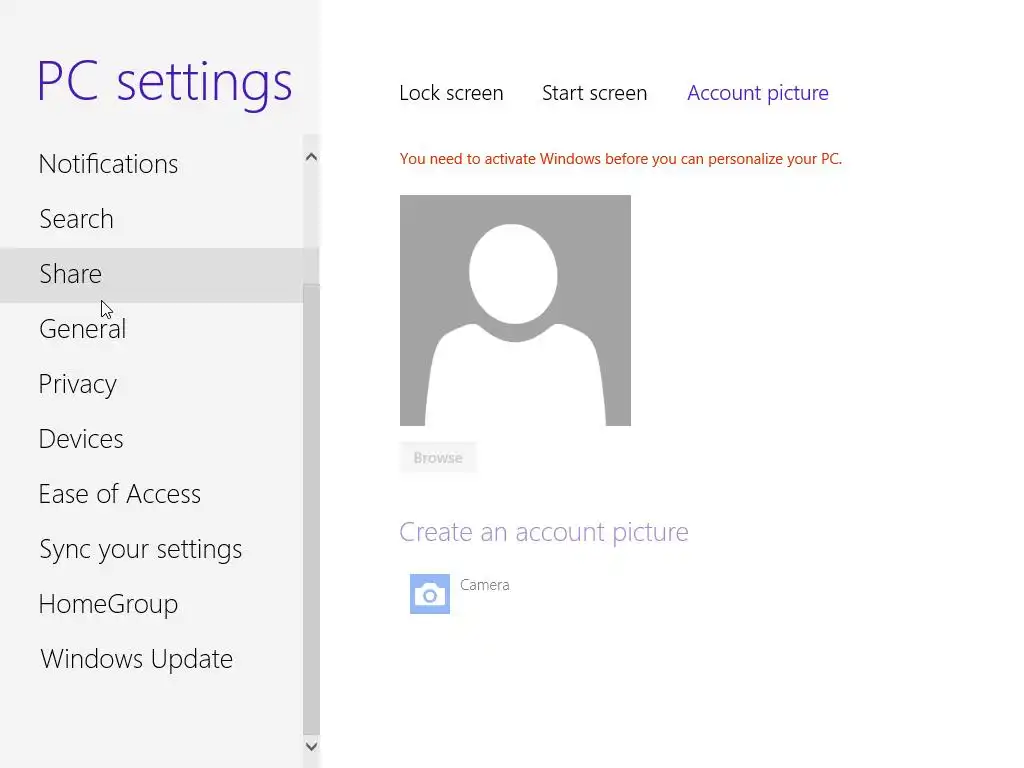
Task: Open Notifications settings
Action: [x=108, y=164]
